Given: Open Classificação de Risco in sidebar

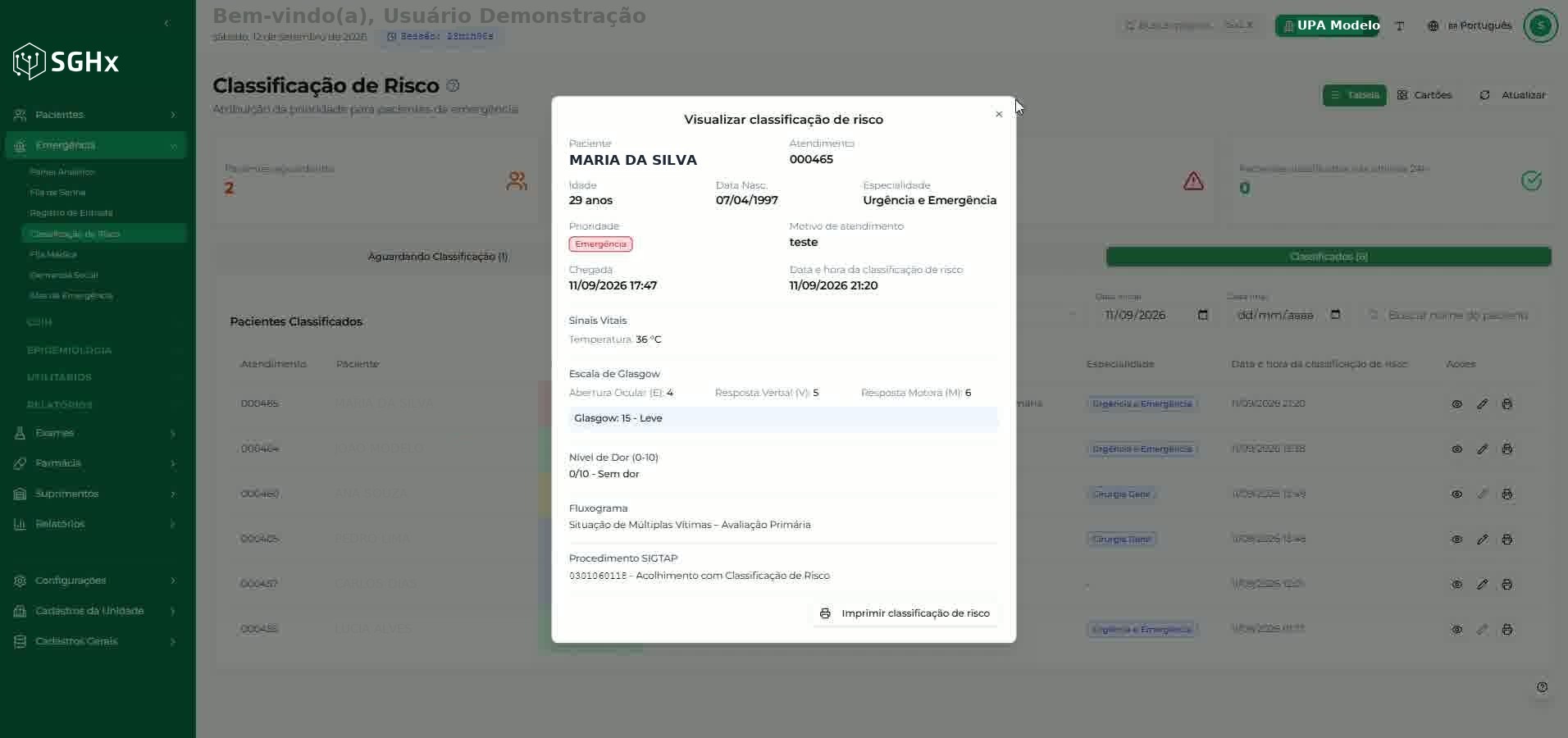Looking at the screenshot, I should tap(104, 234).
